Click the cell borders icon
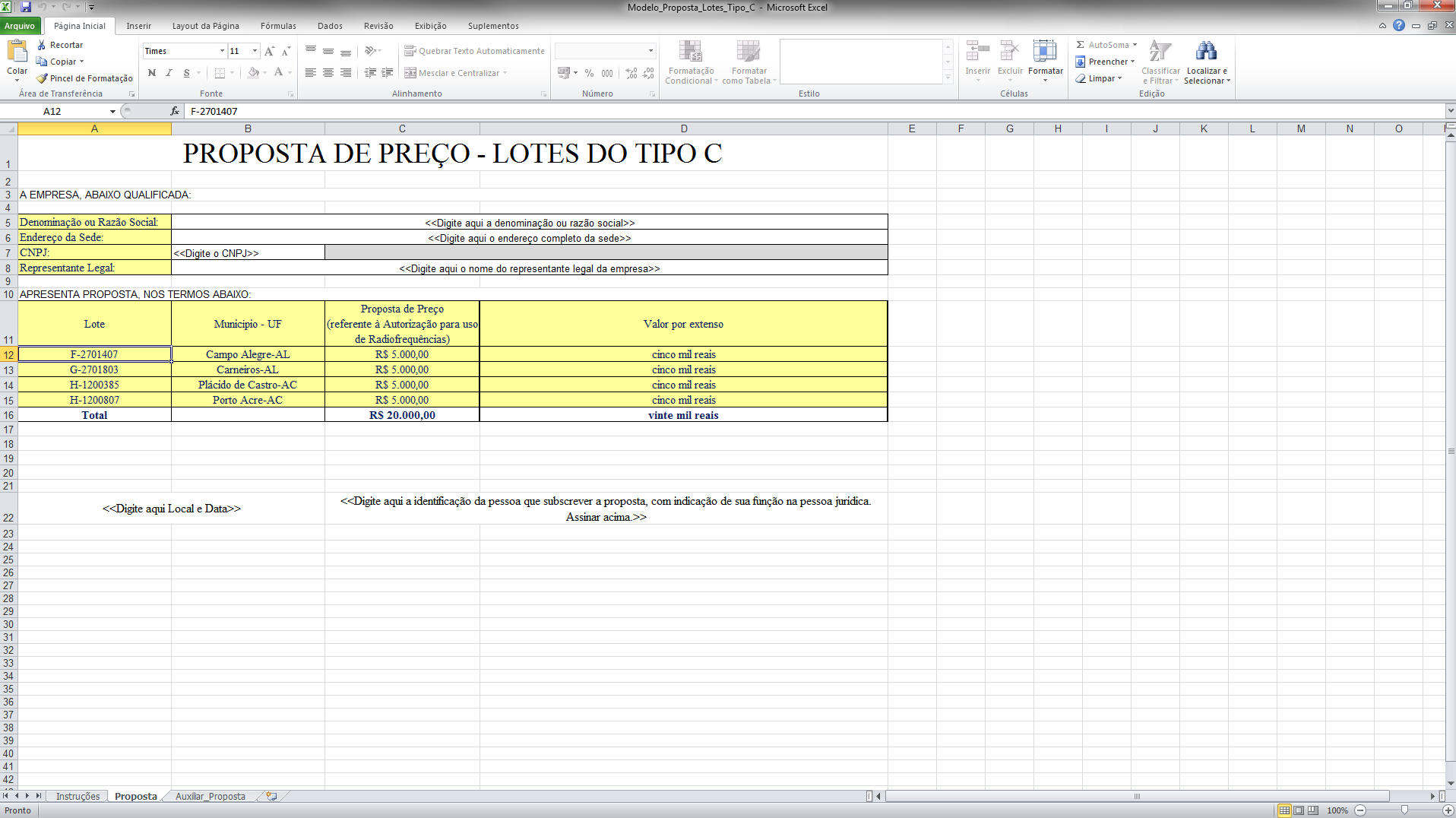 pyautogui.click(x=220, y=73)
